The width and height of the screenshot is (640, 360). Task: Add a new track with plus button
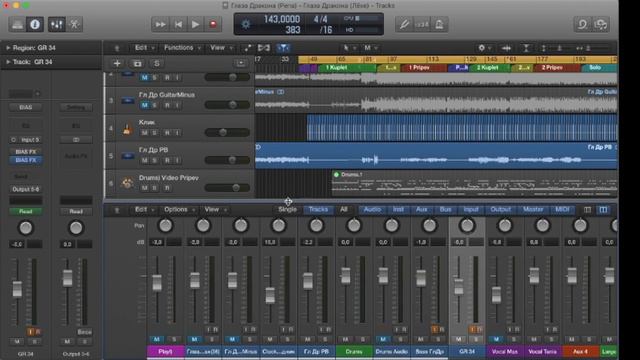pos(117,63)
